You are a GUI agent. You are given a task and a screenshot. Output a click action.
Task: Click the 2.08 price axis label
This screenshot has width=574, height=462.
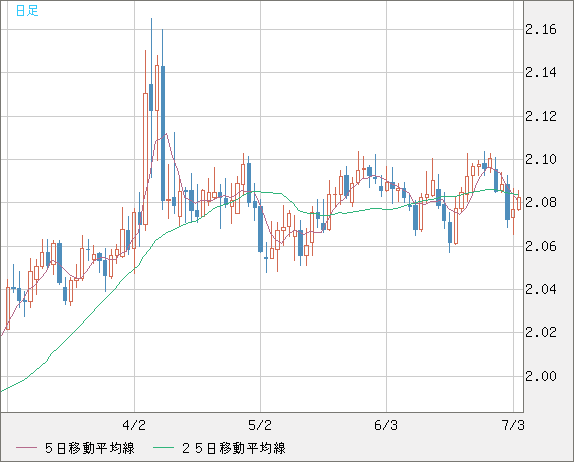pos(541,202)
